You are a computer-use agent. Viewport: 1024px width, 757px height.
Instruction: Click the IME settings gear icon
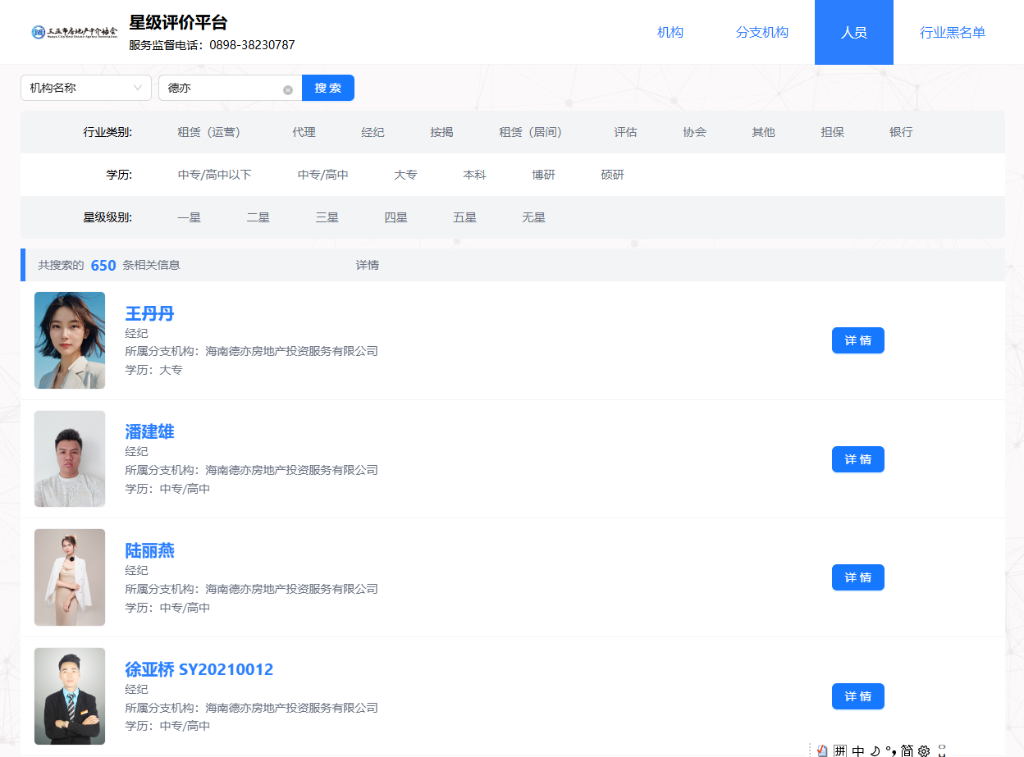pyautogui.click(x=924, y=750)
